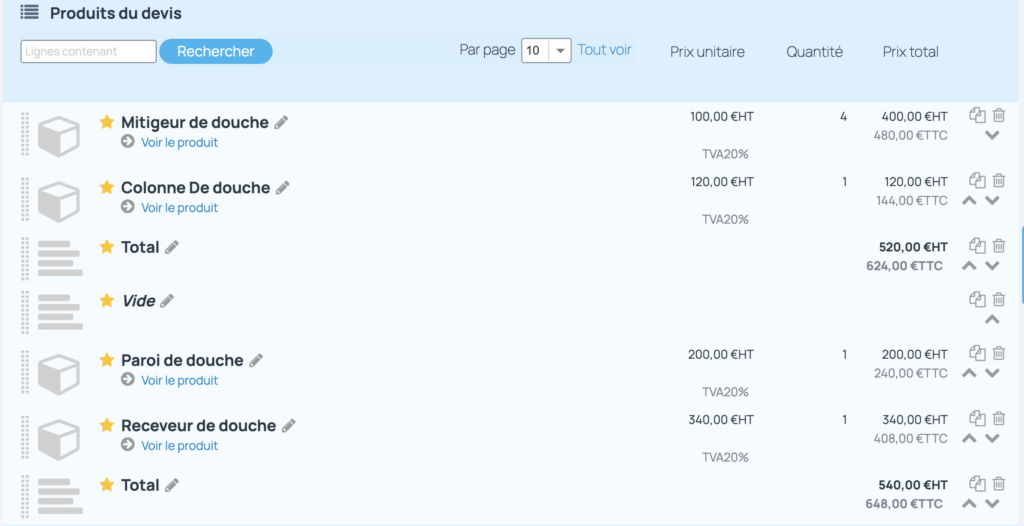Viewport: 1024px width, 526px height.
Task: Open Voir le produit for Colonne De douche
Action: [180, 208]
